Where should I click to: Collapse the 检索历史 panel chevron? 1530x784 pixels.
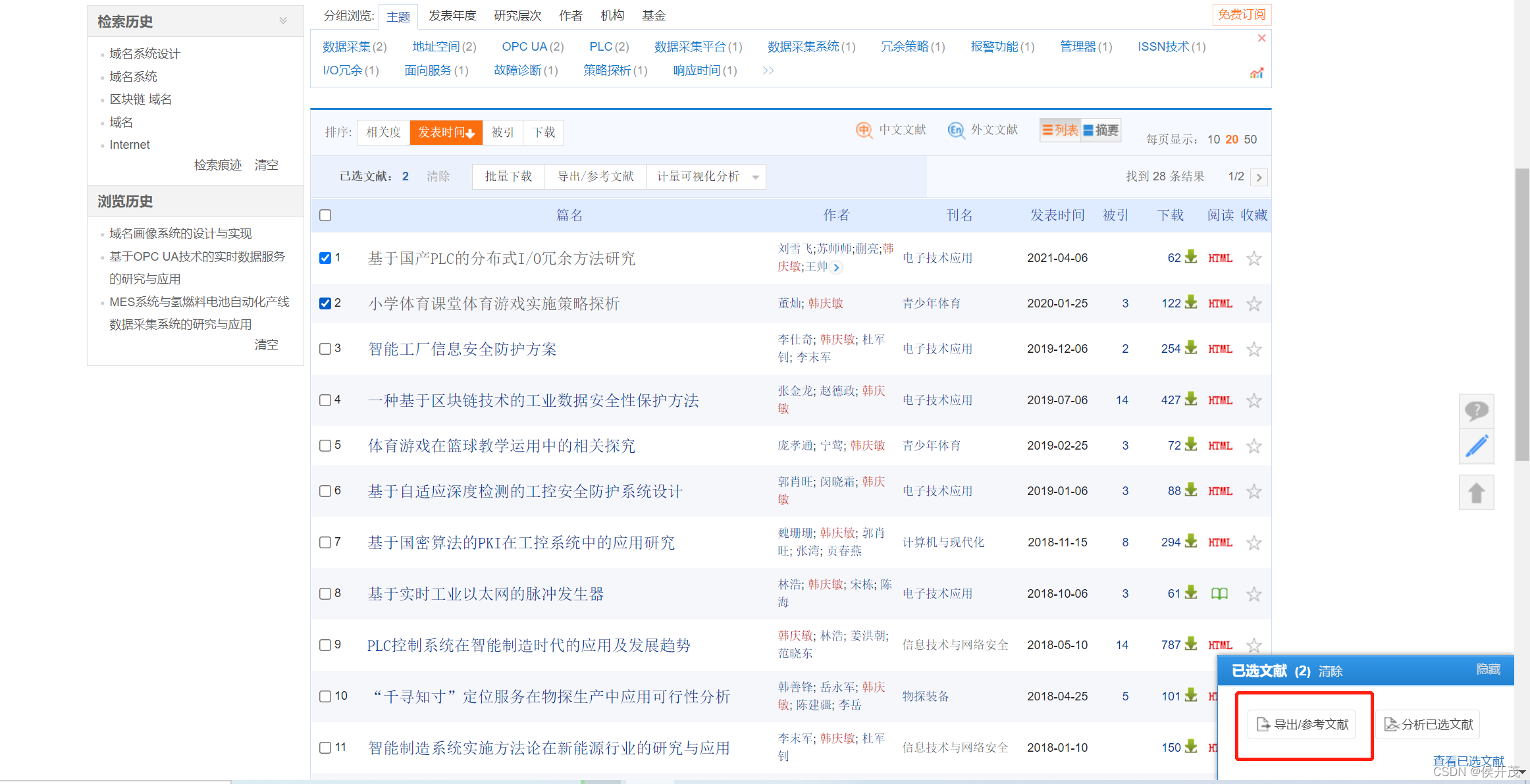click(x=283, y=21)
